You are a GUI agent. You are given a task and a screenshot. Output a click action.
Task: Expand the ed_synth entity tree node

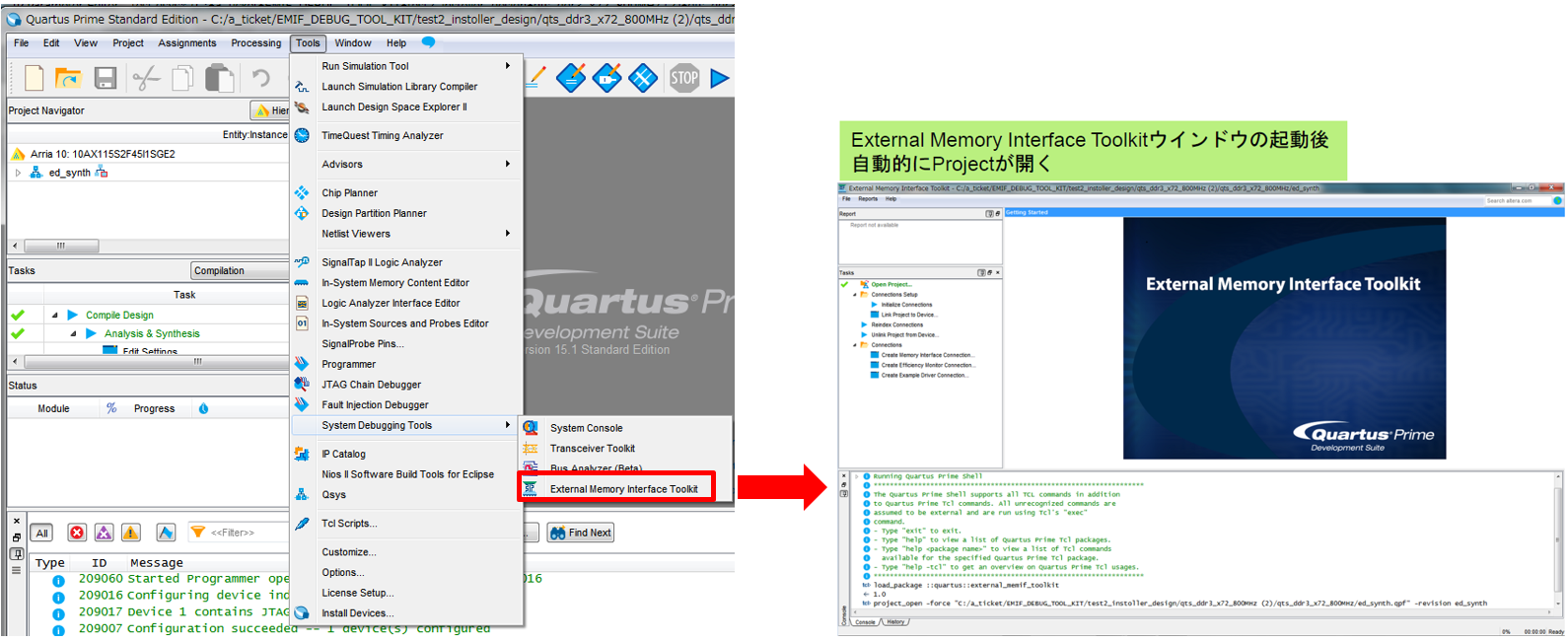tap(18, 173)
